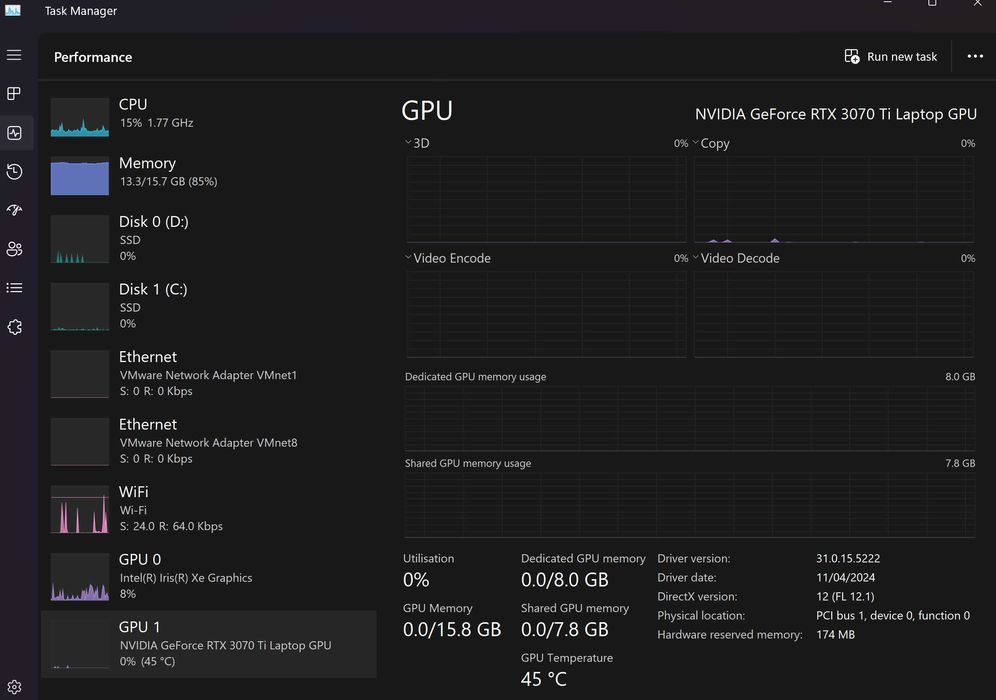The image size is (996, 700).
Task: Open the Startup apps page icon
Action: [14, 210]
